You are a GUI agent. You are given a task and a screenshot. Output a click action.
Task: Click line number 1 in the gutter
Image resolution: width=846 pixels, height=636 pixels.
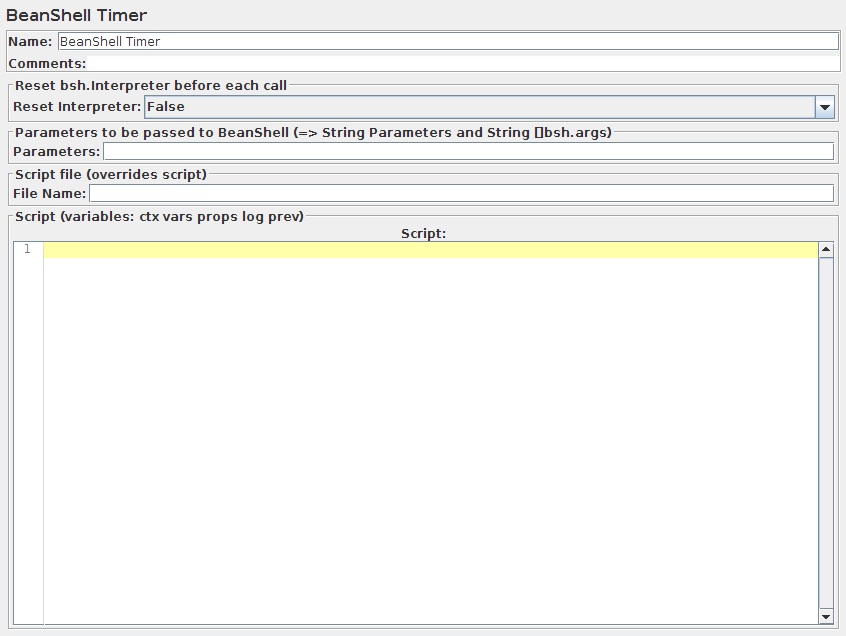point(28,250)
